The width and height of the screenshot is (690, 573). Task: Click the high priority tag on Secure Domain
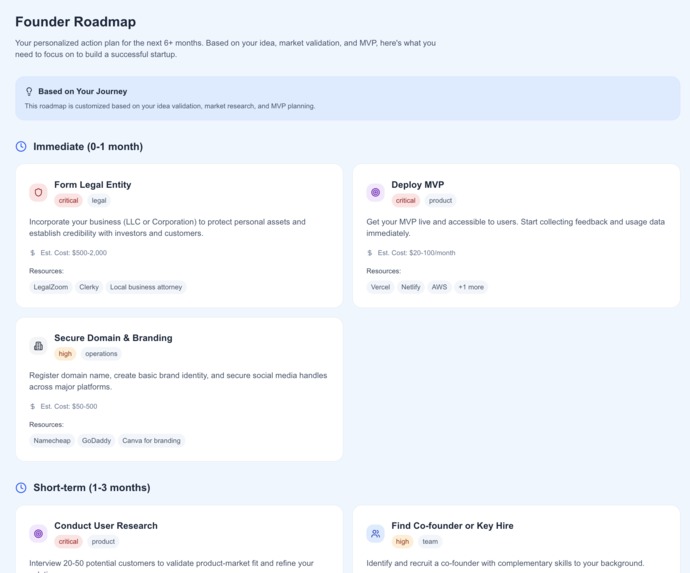[x=65, y=353]
